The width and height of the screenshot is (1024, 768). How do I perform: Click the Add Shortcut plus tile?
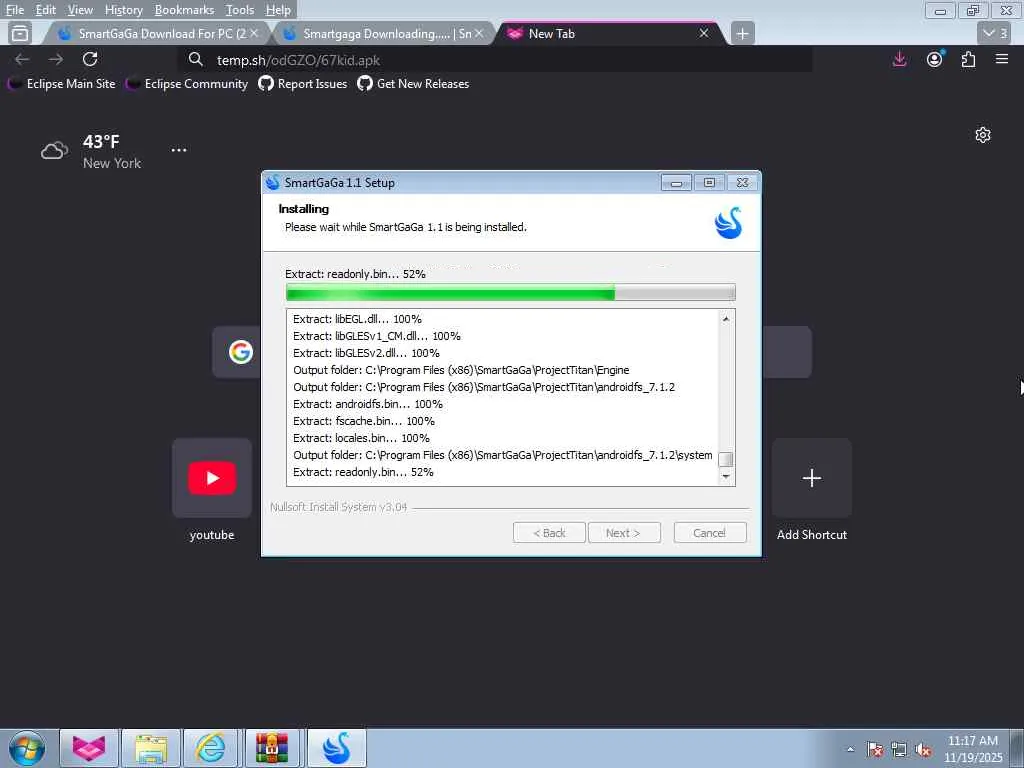tap(812, 478)
